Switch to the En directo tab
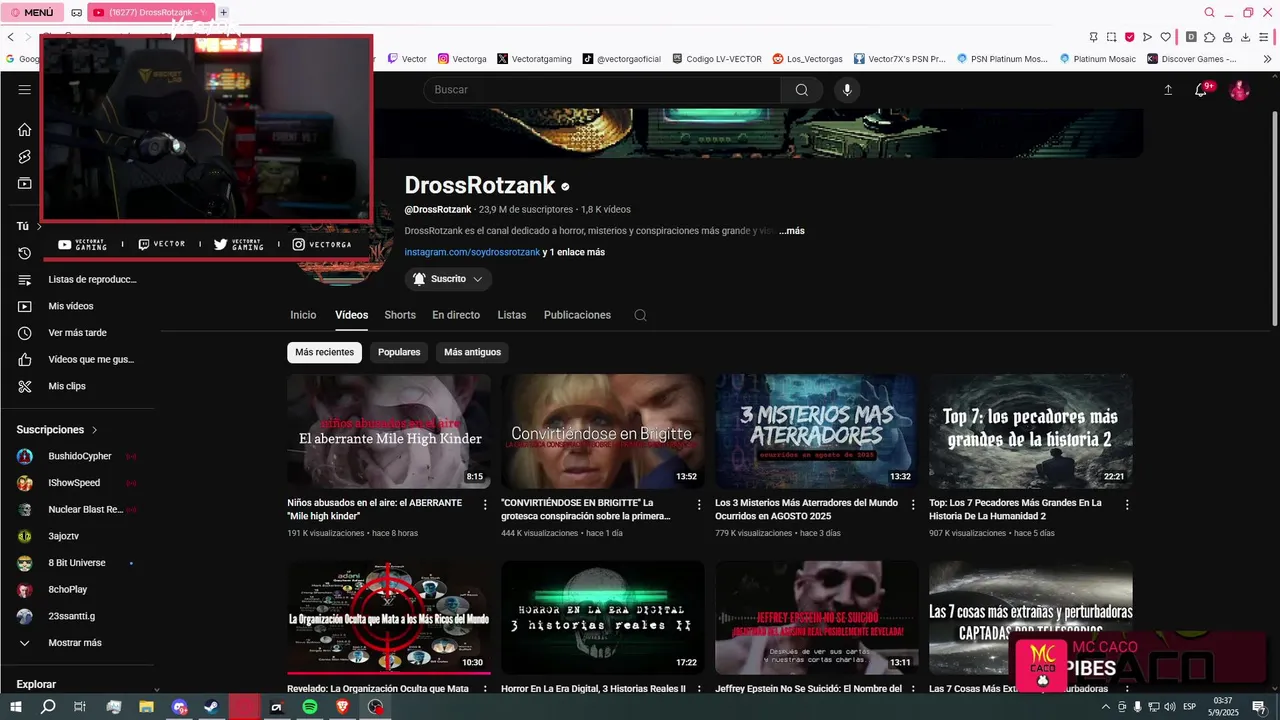Screen dimensions: 1280x720 [456, 315]
